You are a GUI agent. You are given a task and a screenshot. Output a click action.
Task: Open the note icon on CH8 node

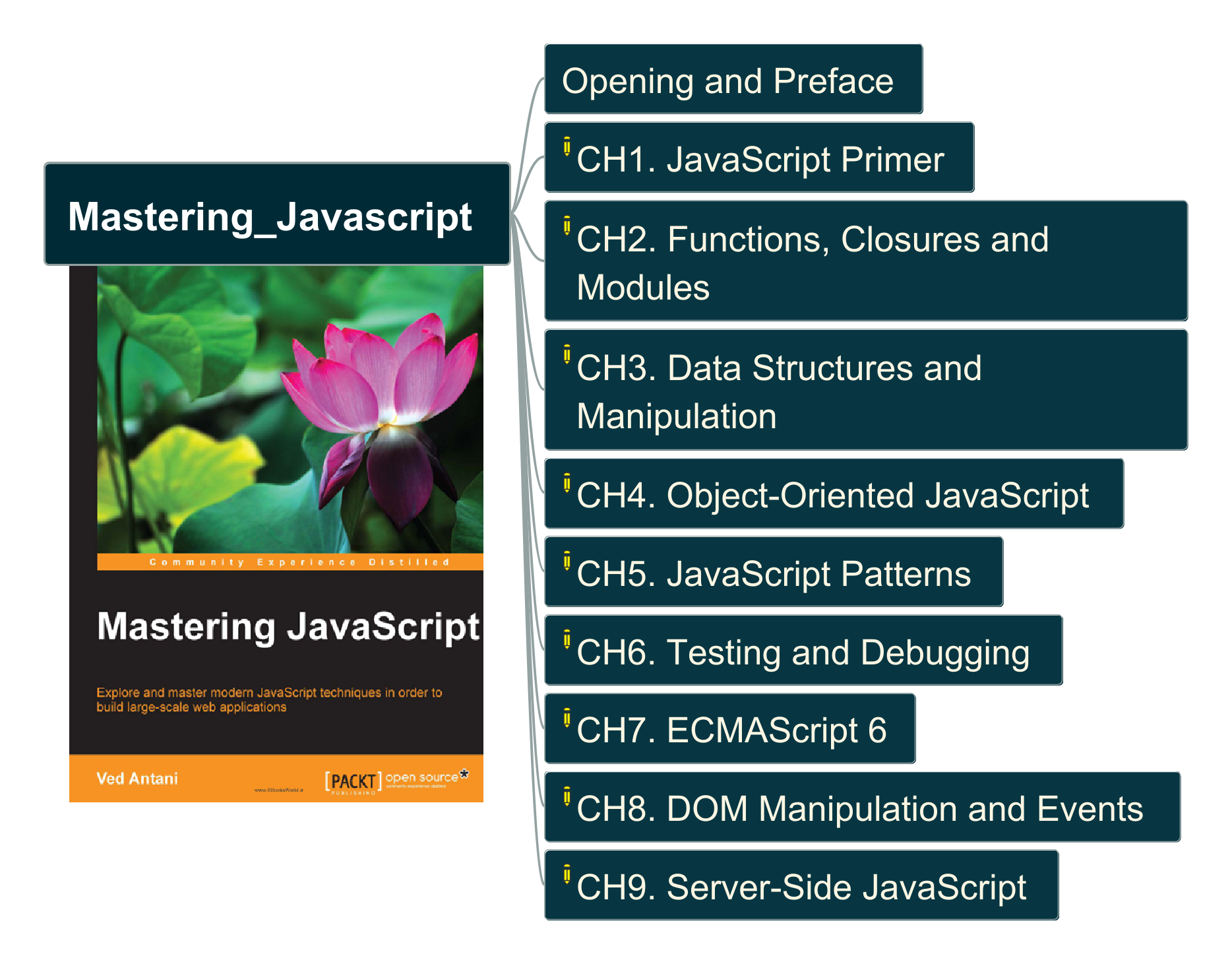567,796
